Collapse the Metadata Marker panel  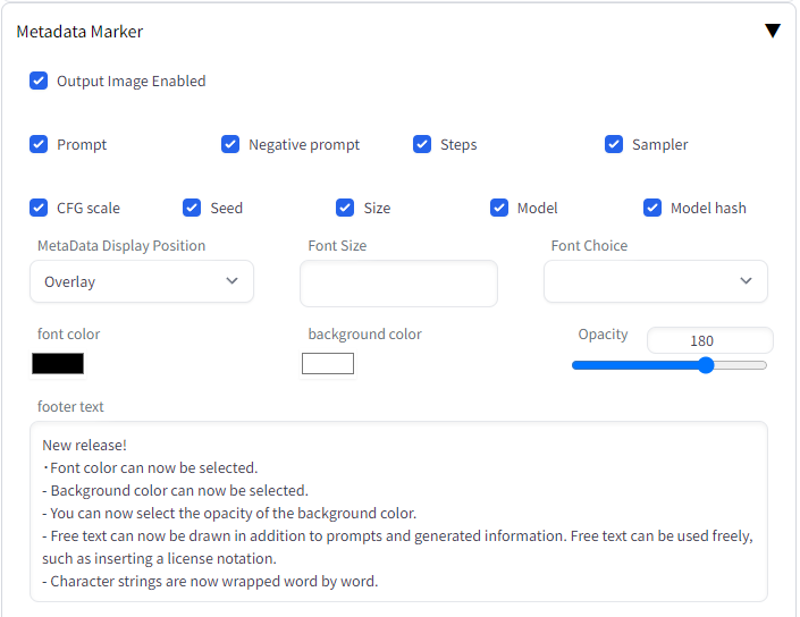tap(772, 30)
